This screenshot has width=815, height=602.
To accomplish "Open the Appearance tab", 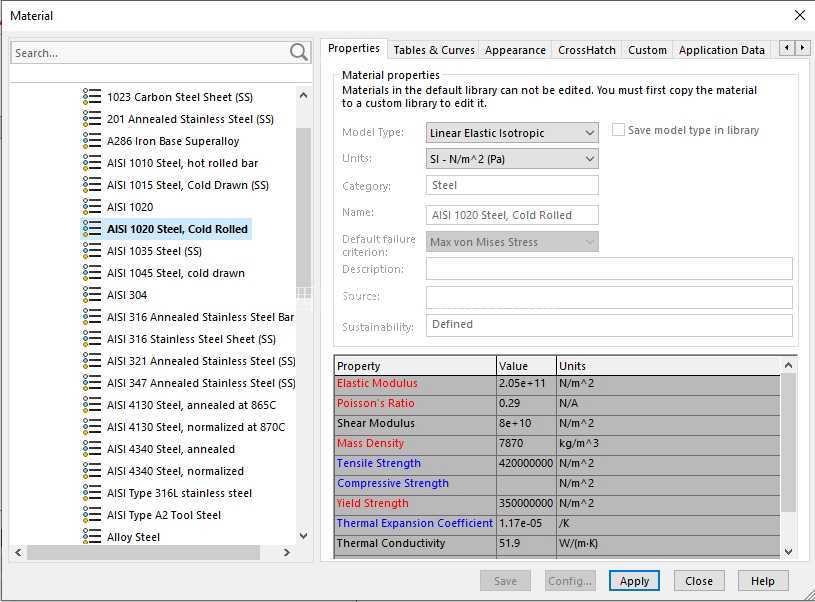I will [515, 50].
